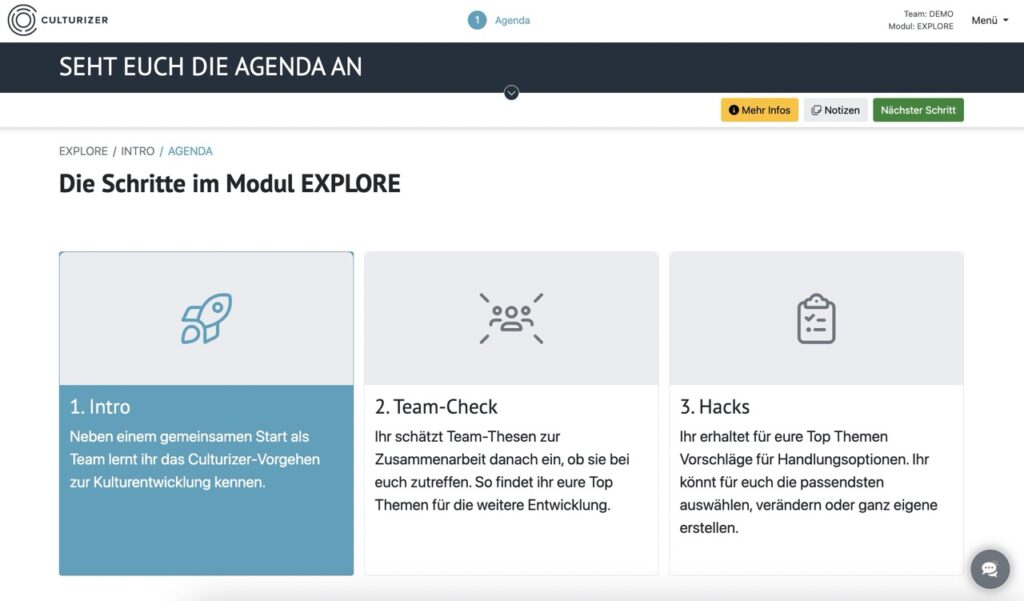The height and width of the screenshot is (601, 1024).
Task: Click the Mehr Infos button
Action: pyautogui.click(x=760, y=110)
